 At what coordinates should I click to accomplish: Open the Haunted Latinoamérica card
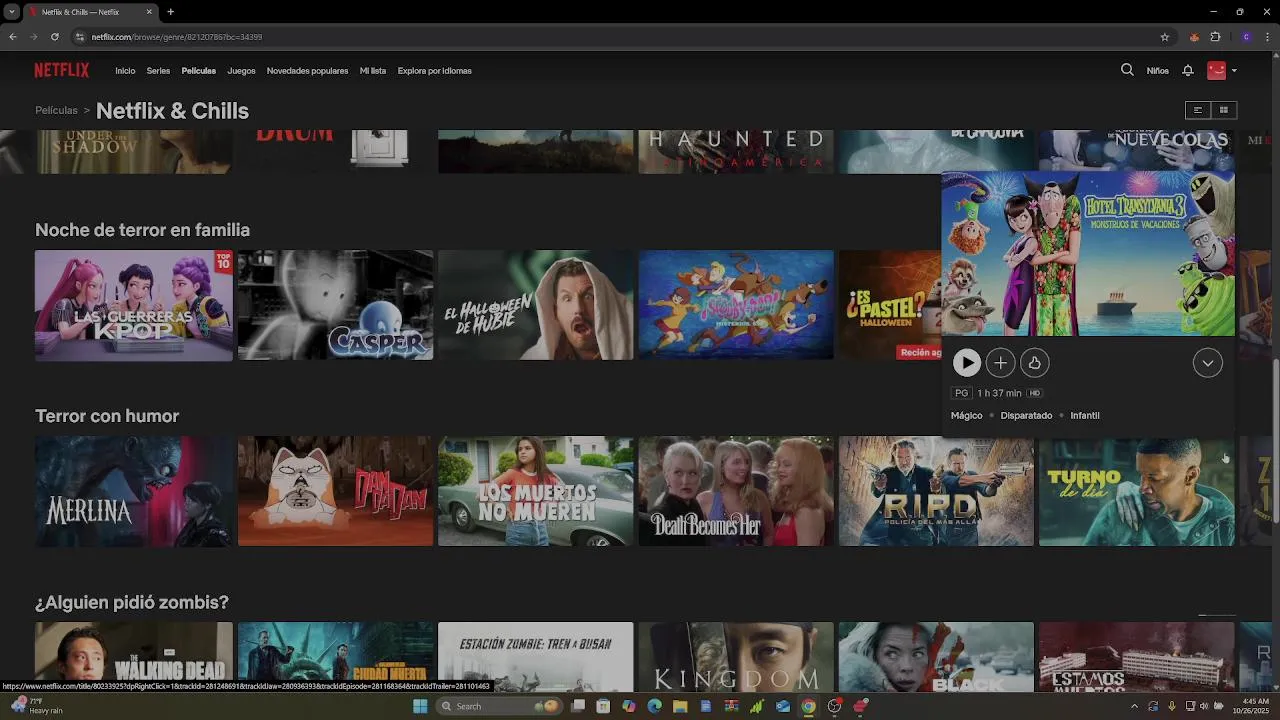coord(736,151)
